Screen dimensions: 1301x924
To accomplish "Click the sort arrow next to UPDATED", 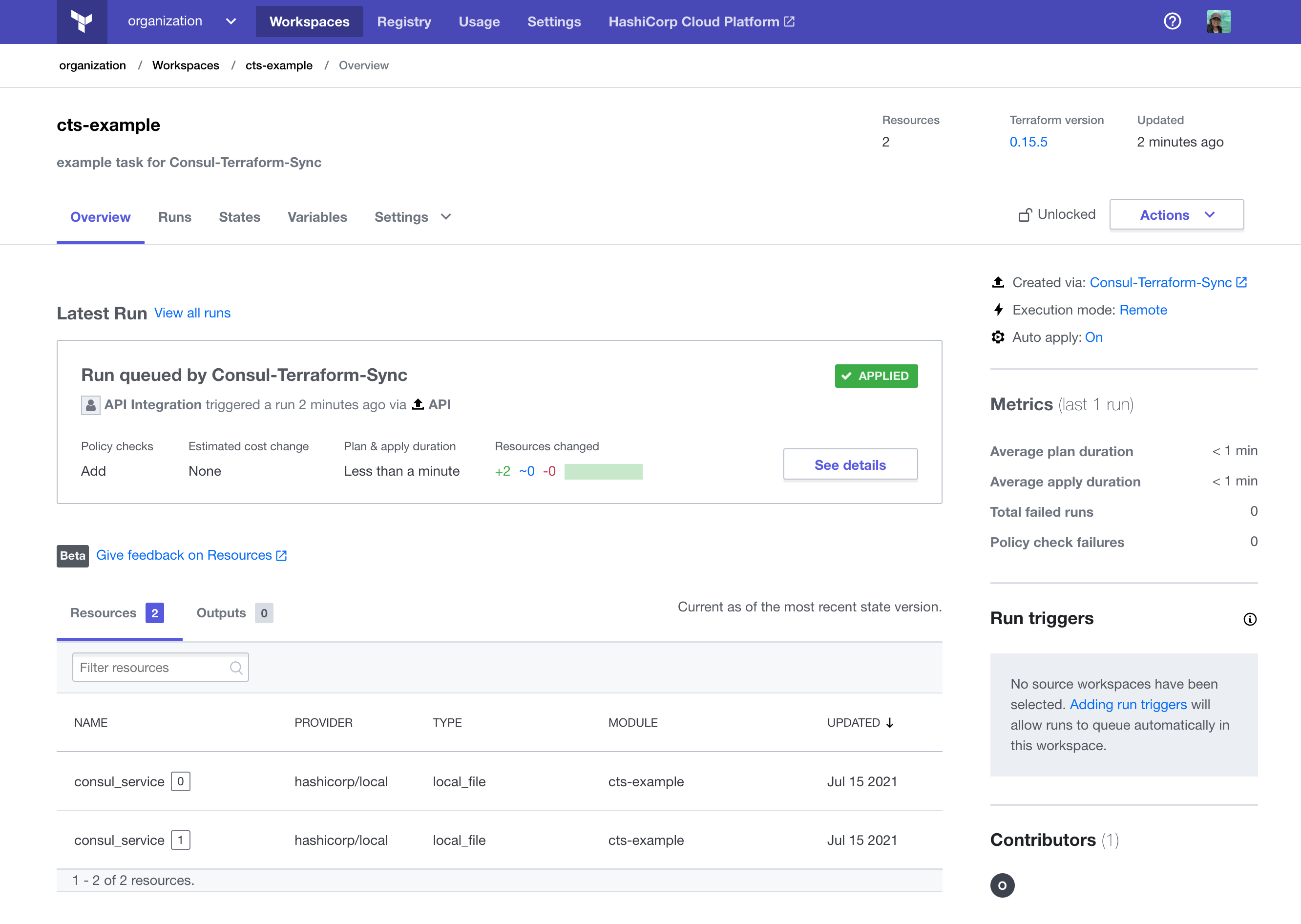I will tap(890, 723).
